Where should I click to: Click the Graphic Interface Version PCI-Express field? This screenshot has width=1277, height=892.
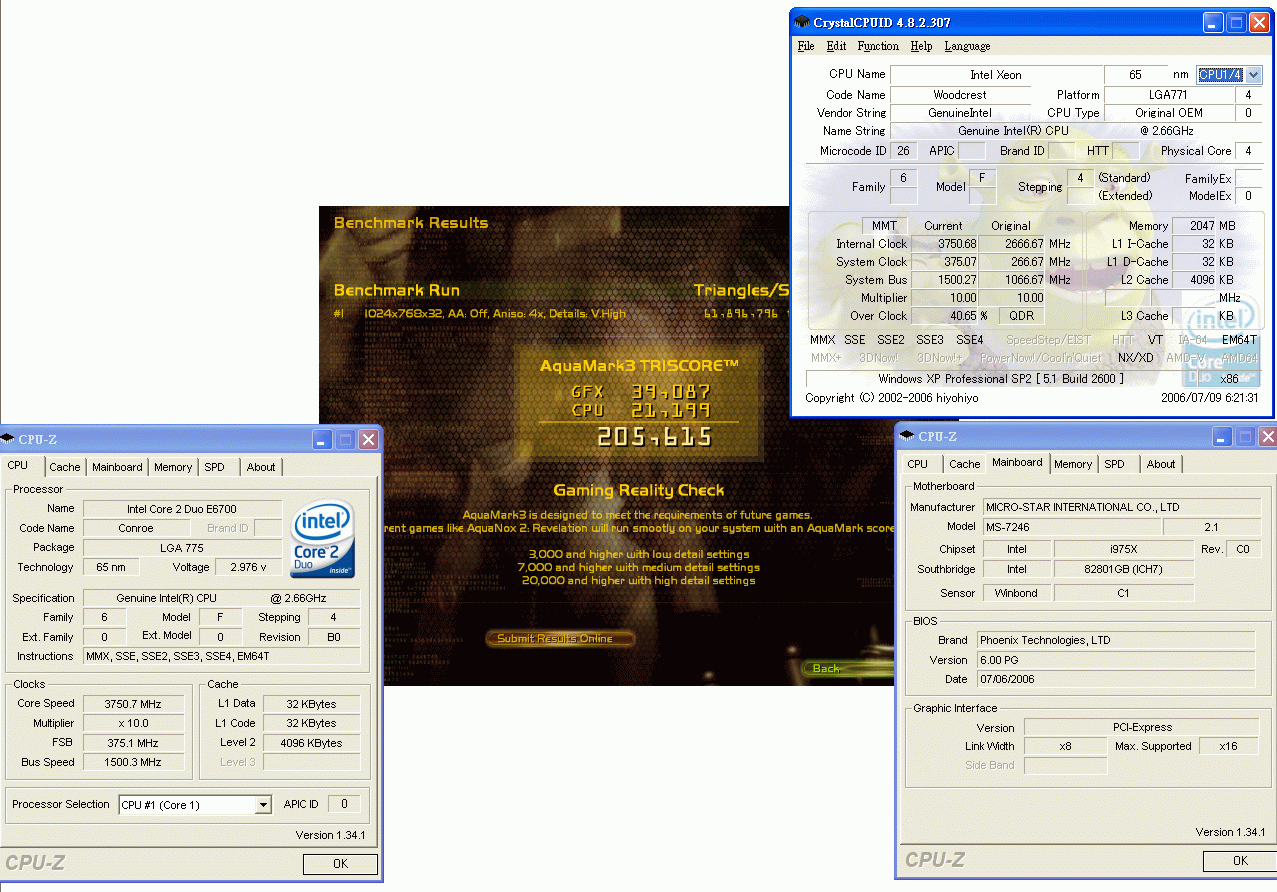(1141, 727)
